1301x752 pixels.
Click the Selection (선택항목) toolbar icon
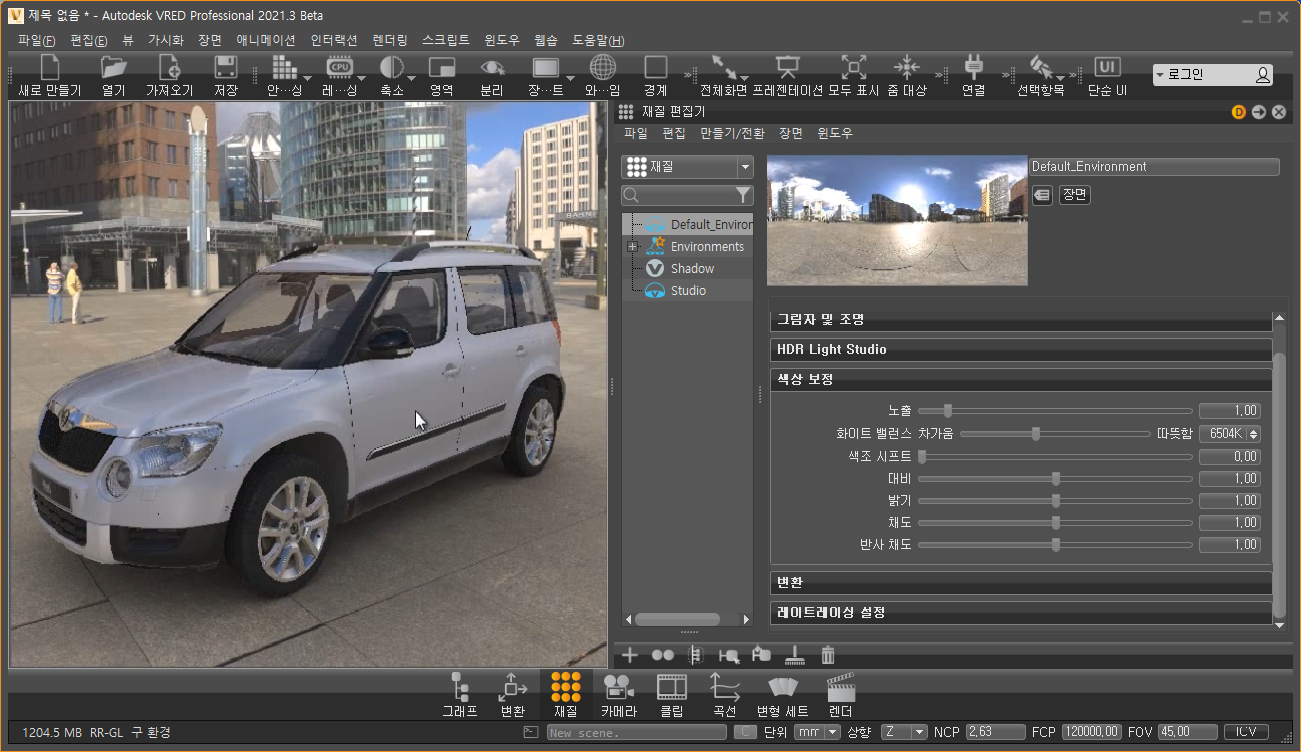click(1041, 67)
